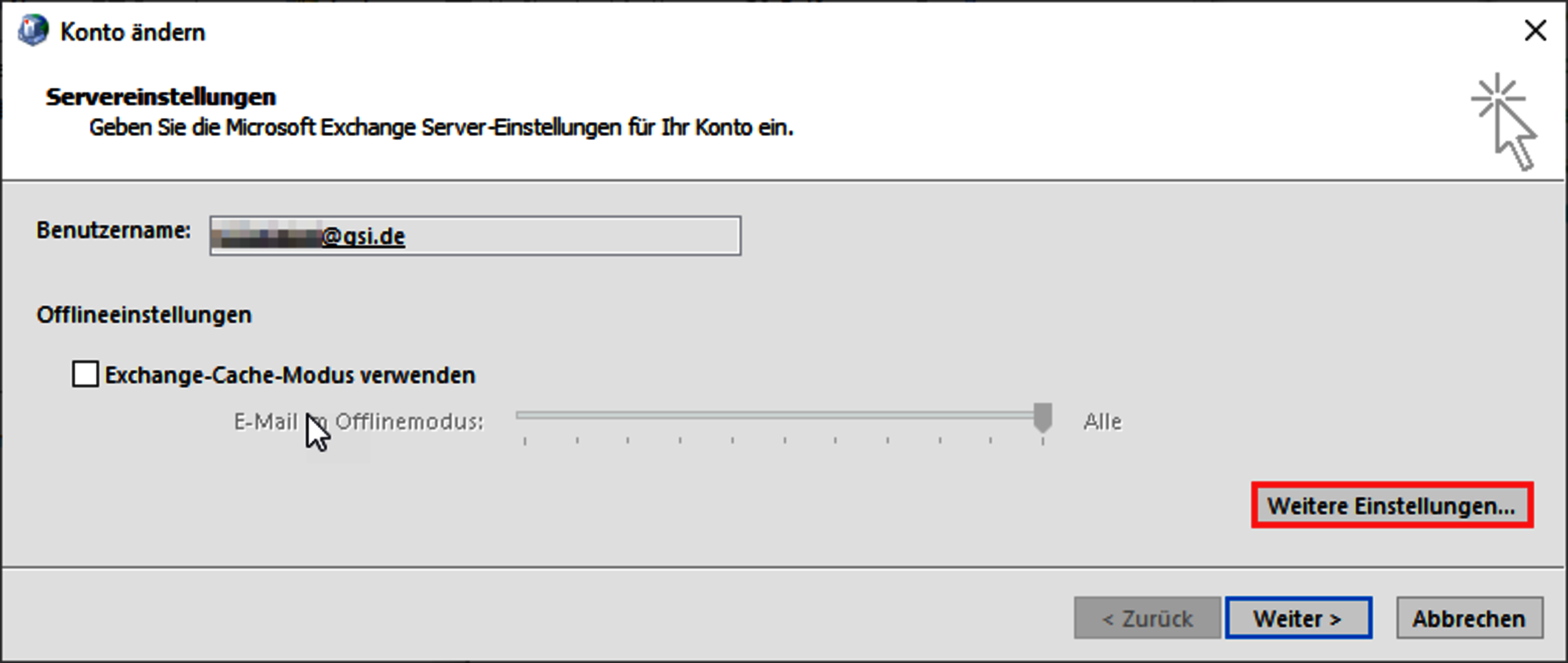
Task: Click the leftmost tick of the offline slider
Action: 525,440
